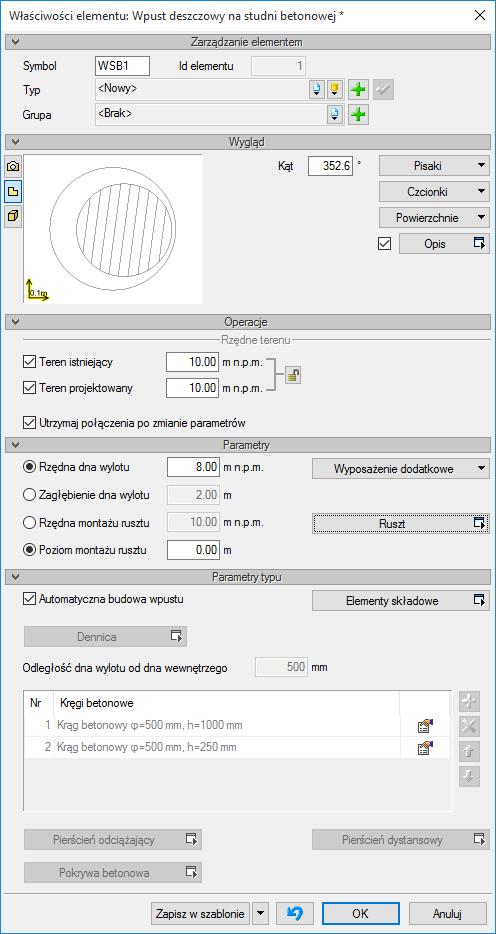Edit properties of Krąg betonowy h=250 mm
The height and width of the screenshot is (934, 496).
pyautogui.click(x=425, y=748)
